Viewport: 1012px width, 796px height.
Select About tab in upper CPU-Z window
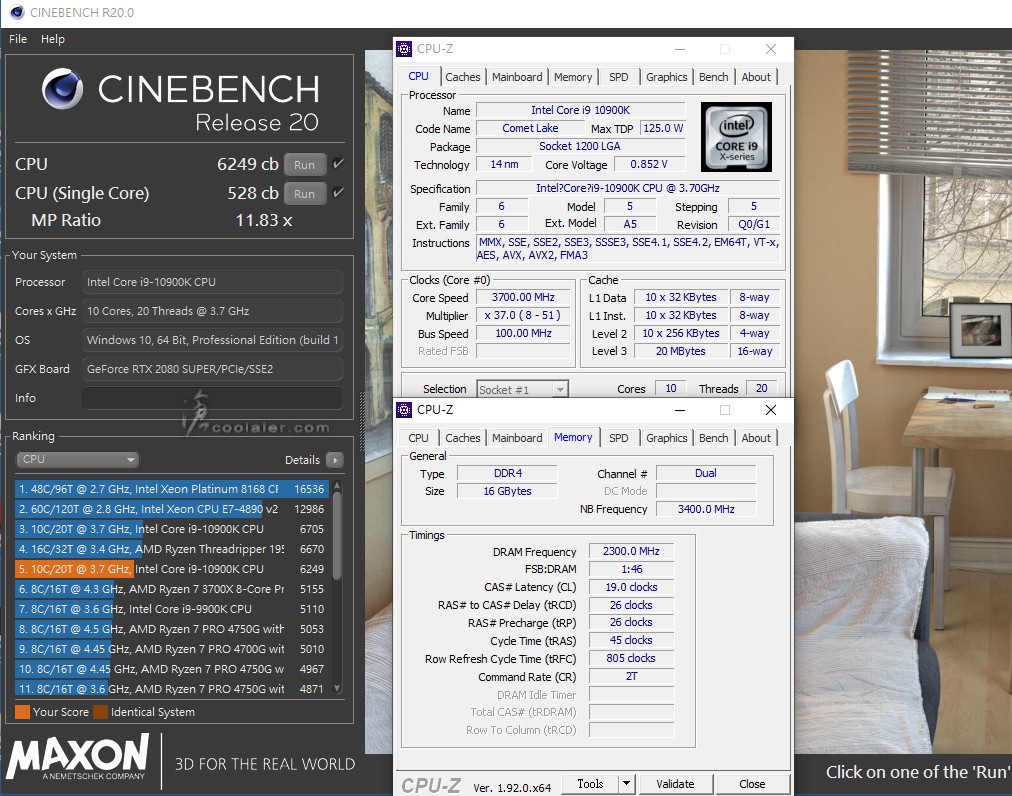point(756,77)
